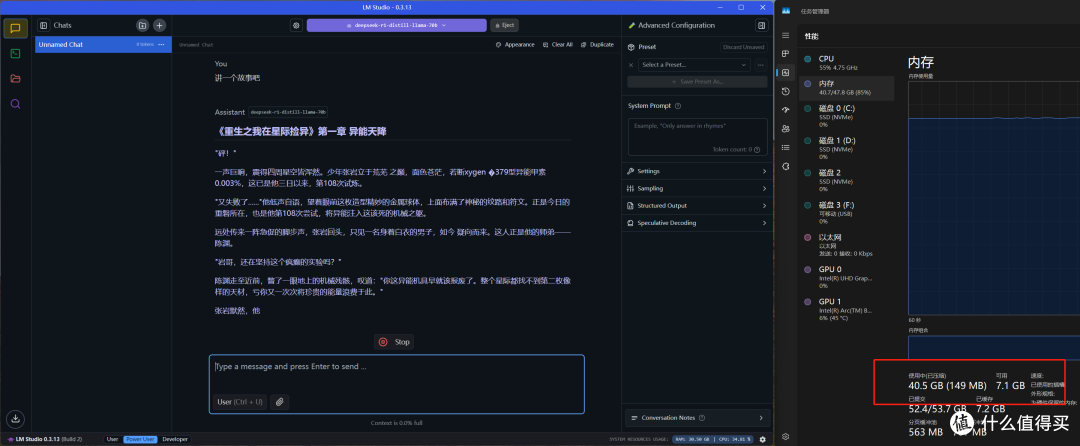Click the LM Studio 0.3.13 version label
The width and height of the screenshot is (1080, 446).
44,439
